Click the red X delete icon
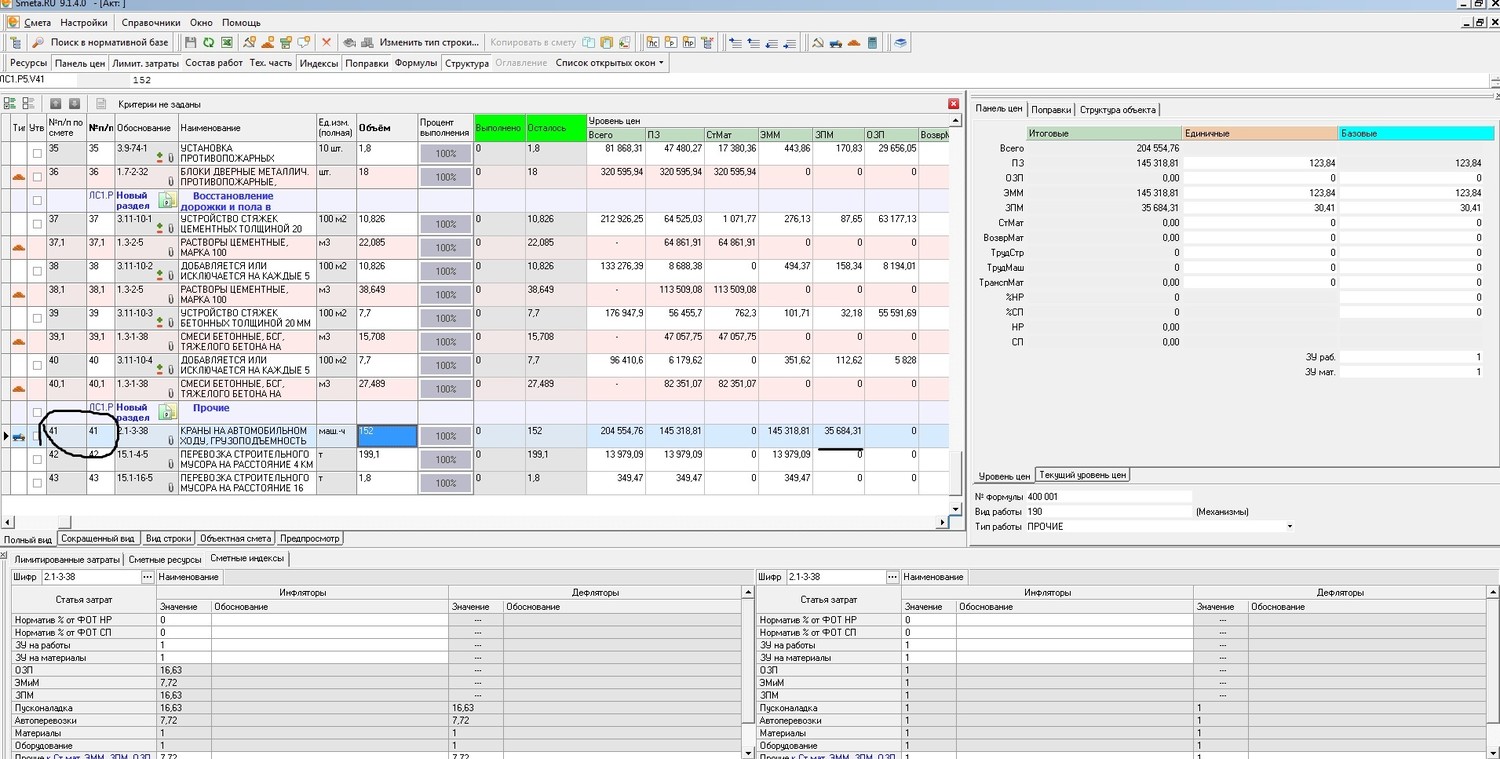 tap(326, 43)
